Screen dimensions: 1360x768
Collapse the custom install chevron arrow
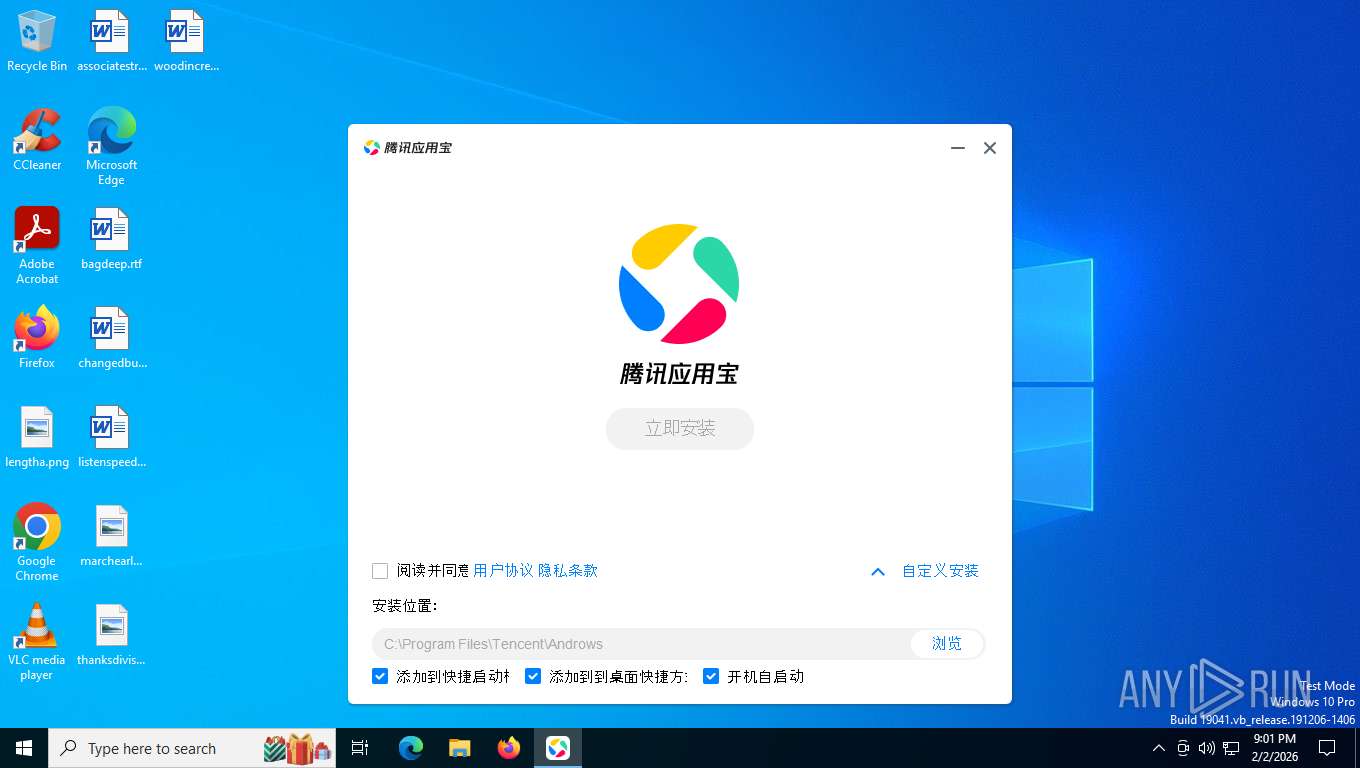click(x=878, y=572)
